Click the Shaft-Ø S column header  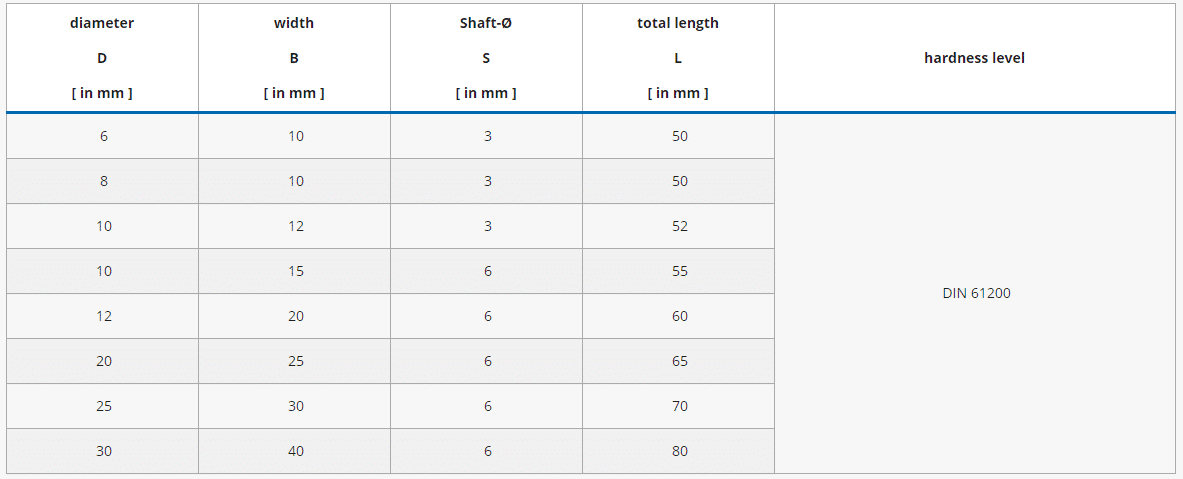point(486,58)
